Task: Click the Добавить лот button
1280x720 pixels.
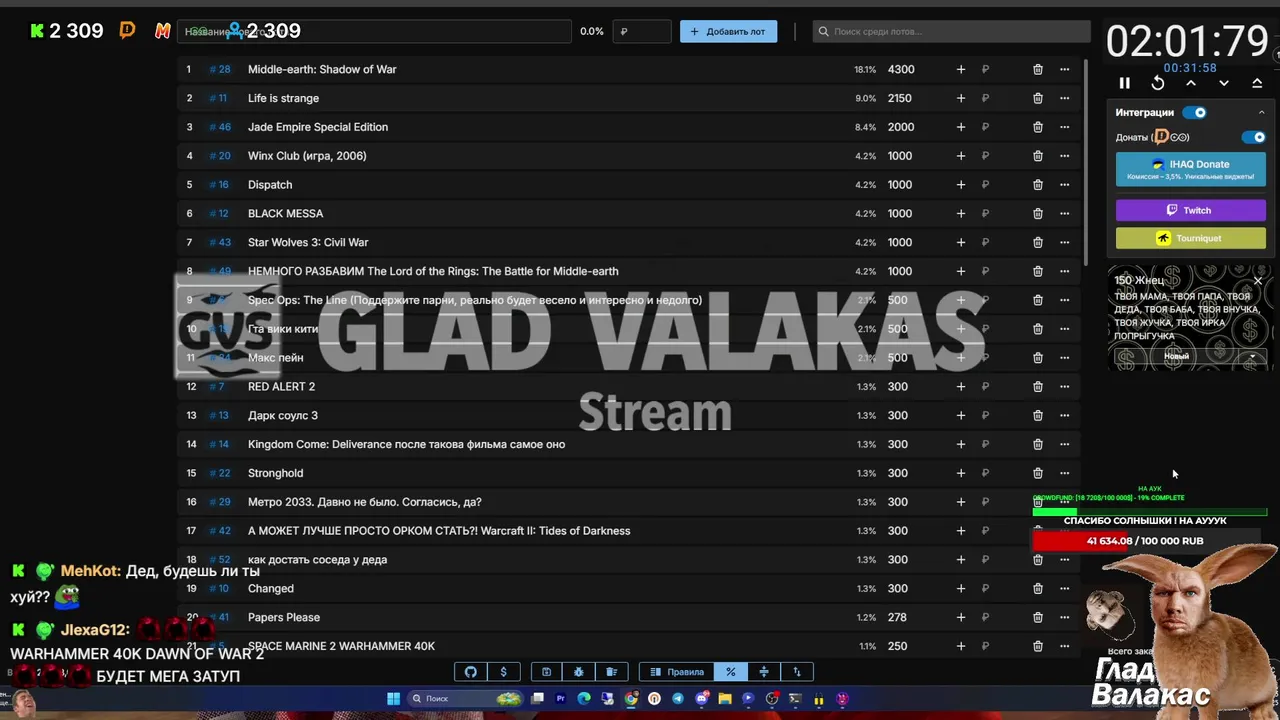Action: click(728, 31)
